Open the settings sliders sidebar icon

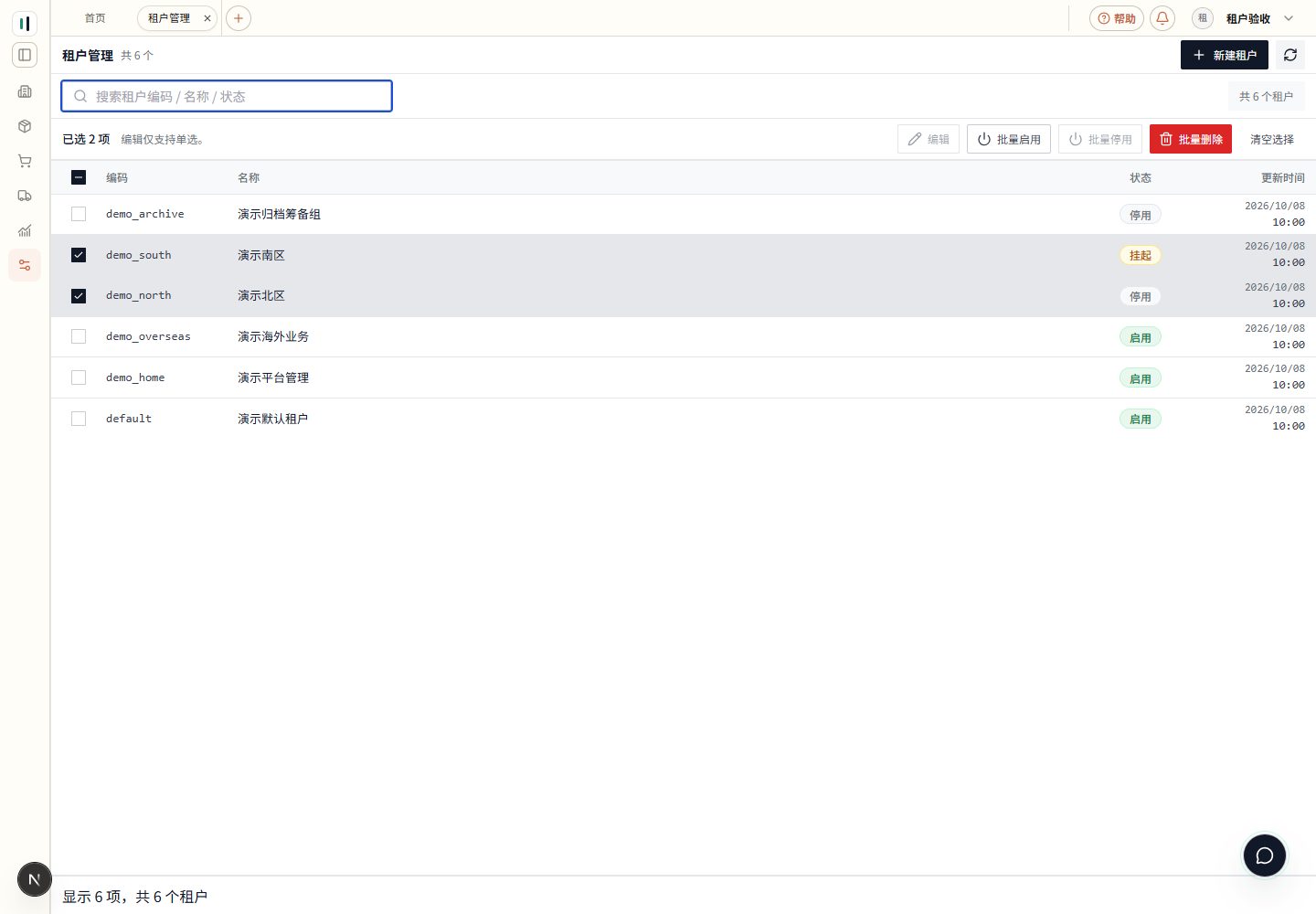pyautogui.click(x=25, y=265)
